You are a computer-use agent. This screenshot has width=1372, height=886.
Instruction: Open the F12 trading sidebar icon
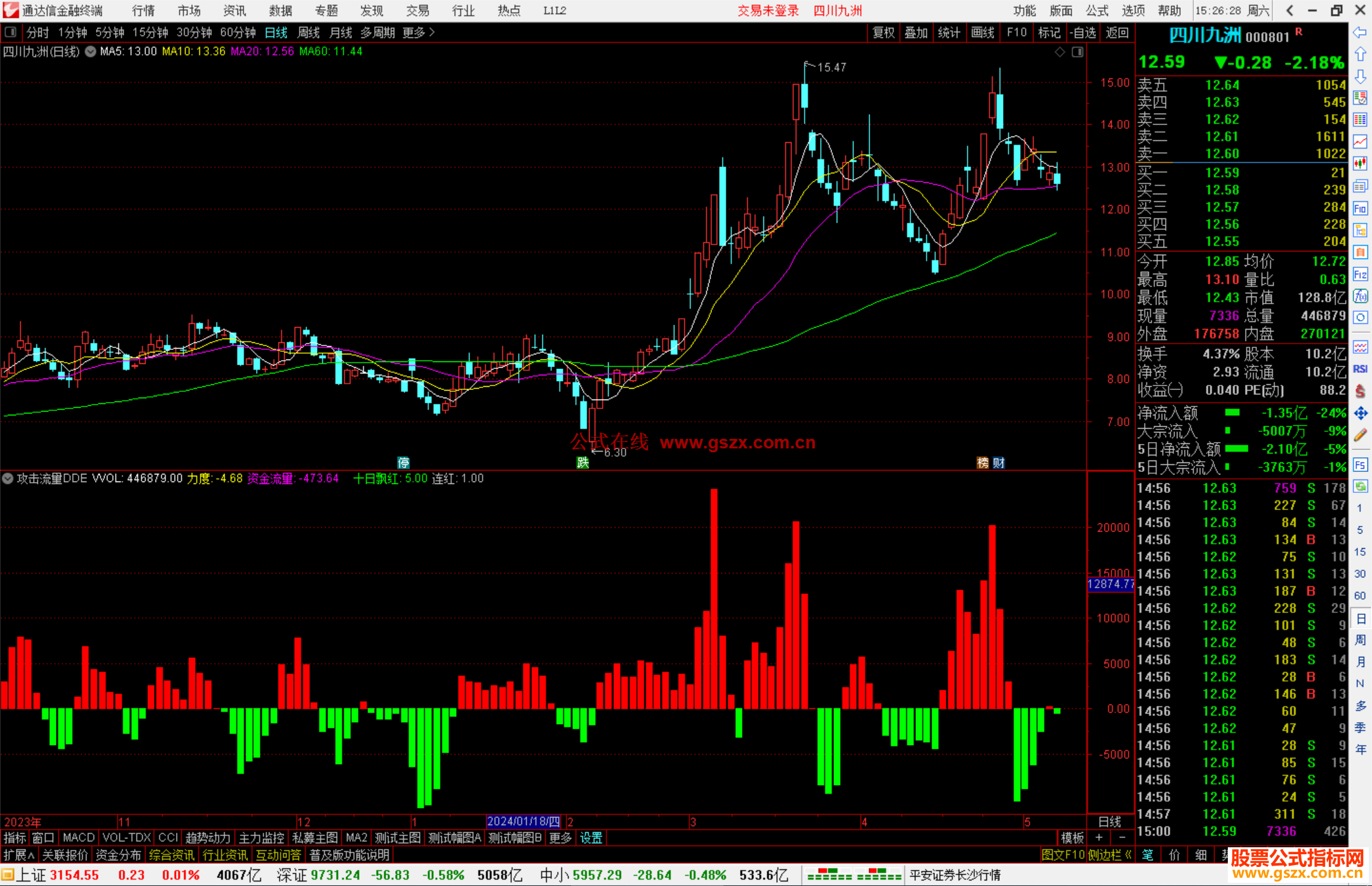[1360, 274]
